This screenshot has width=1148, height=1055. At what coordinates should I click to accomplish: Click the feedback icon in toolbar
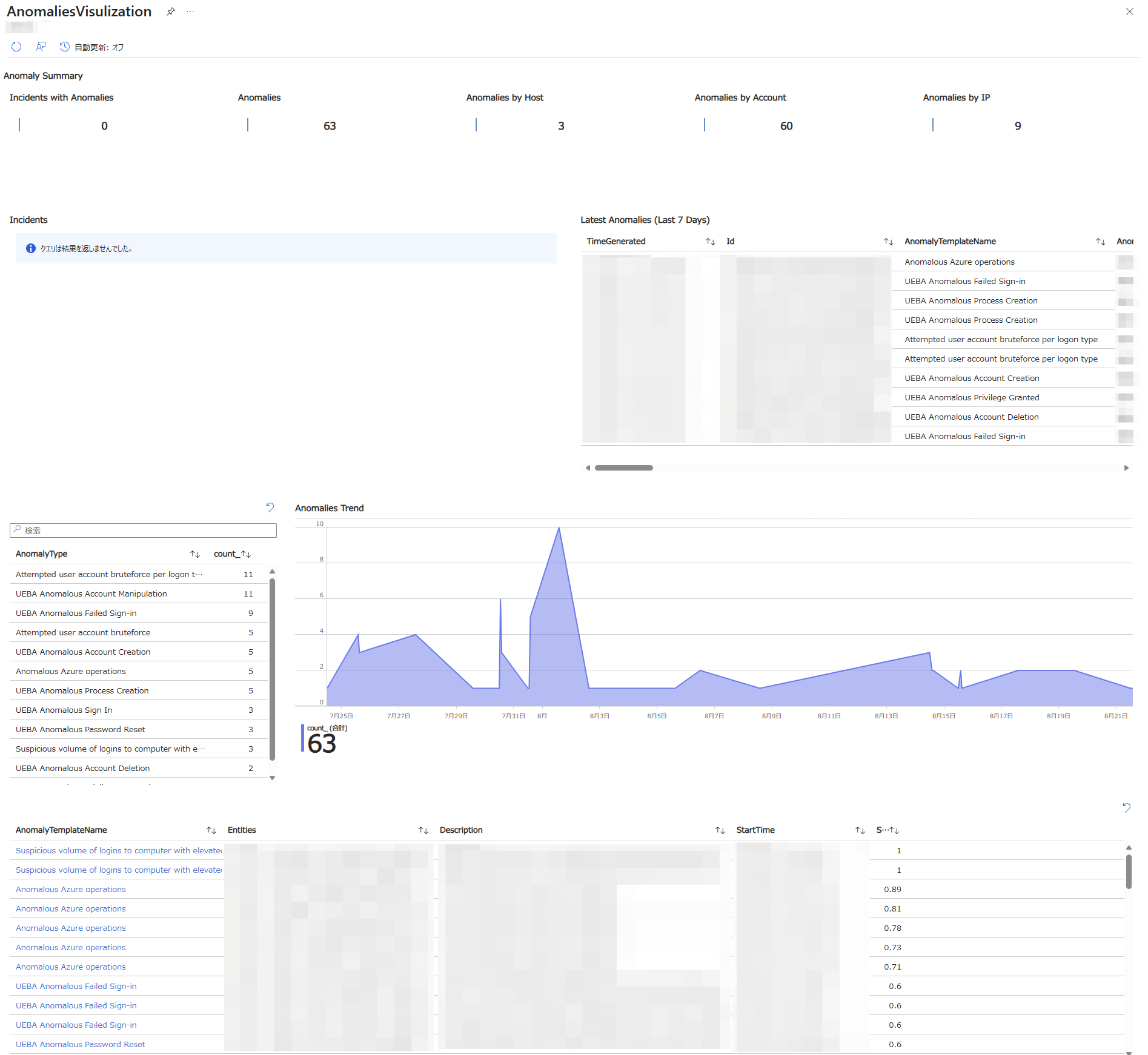pyautogui.click(x=41, y=47)
